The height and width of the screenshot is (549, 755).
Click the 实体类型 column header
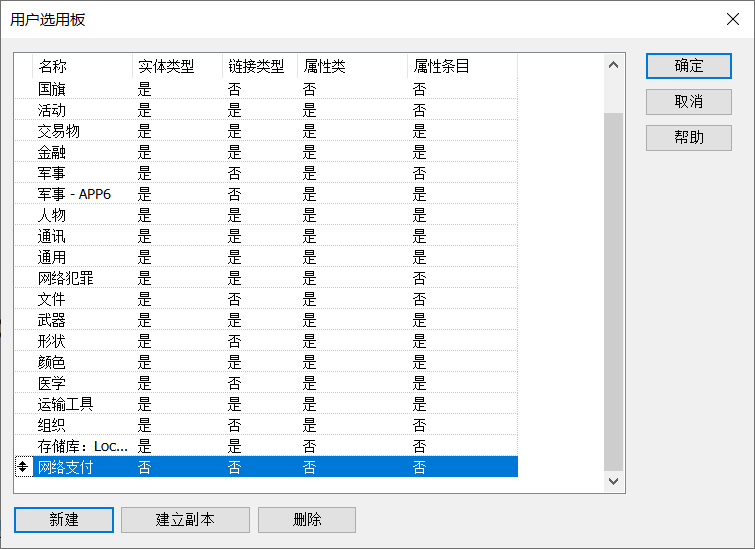[x=177, y=66]
